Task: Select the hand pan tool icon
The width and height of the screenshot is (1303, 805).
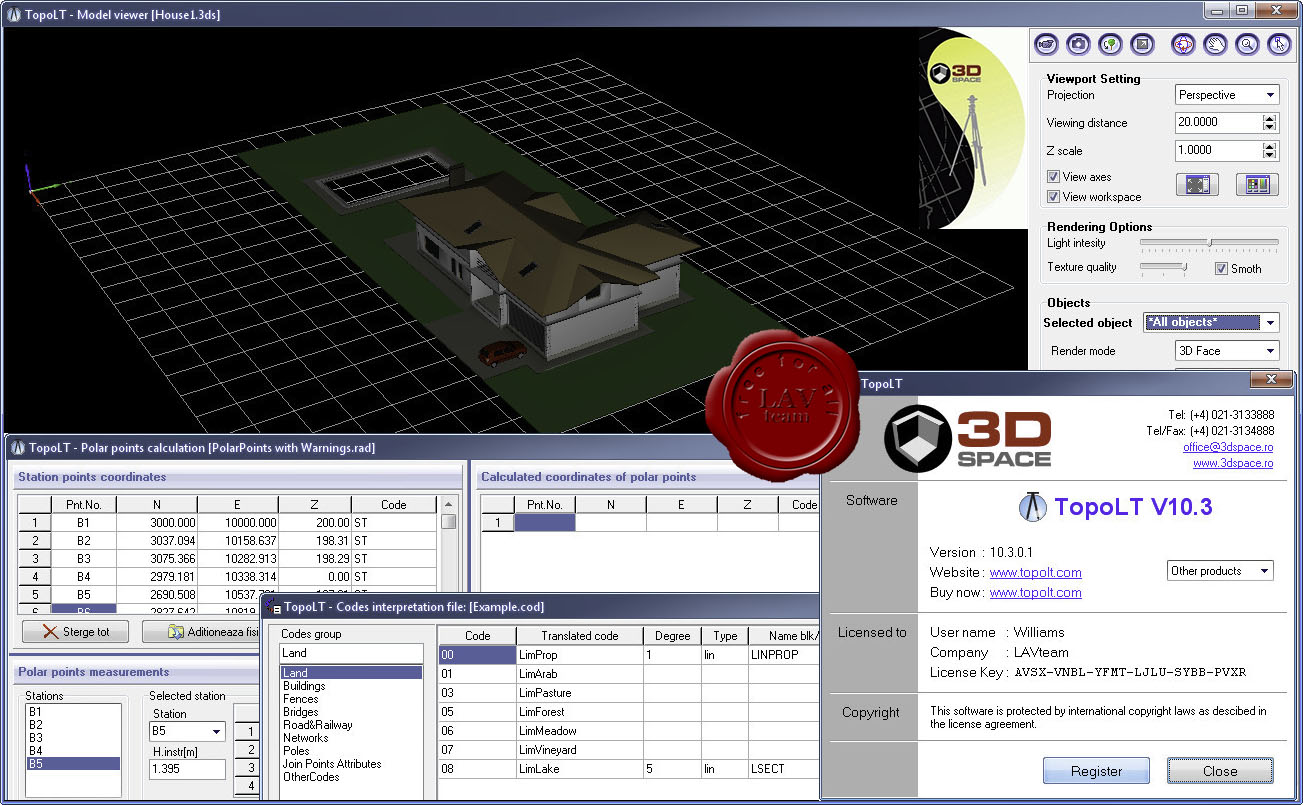Action: point(1215,44)
